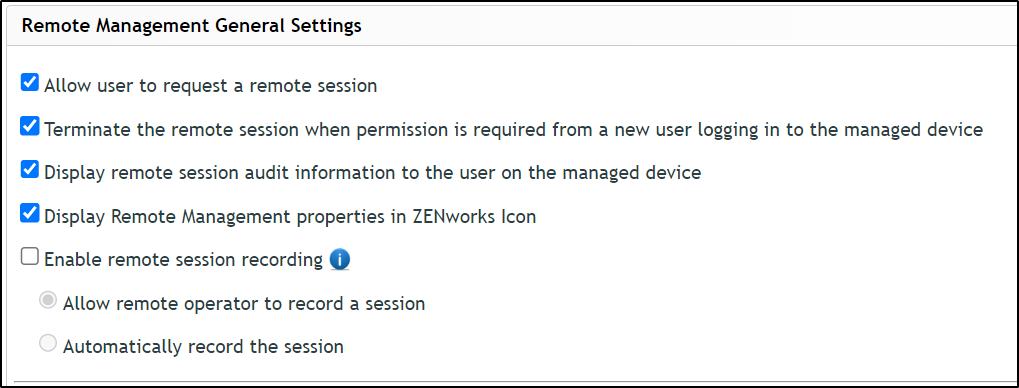The height and width of the screenshot is (388, 1019).
Task: Toggle the Terminate the remote session checkbox
Action: tap(30, 127)
